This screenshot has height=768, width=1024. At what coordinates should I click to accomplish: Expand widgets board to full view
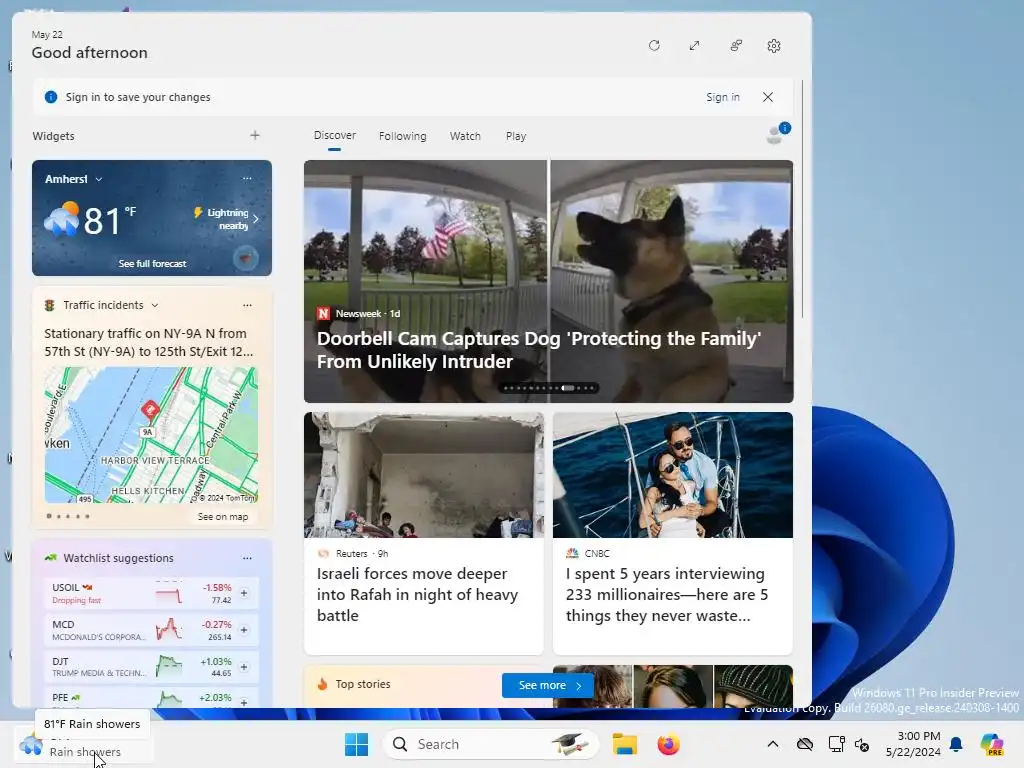(694, 46)
